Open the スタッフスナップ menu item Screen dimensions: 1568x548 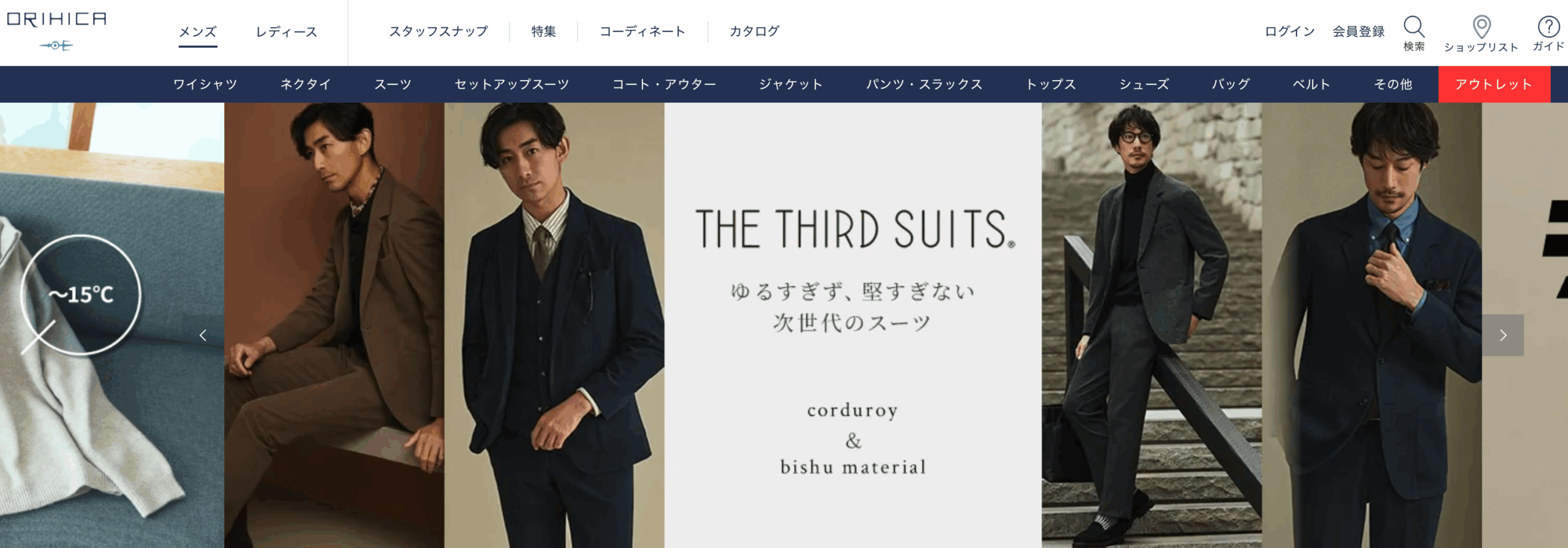(x=439, y=31)
